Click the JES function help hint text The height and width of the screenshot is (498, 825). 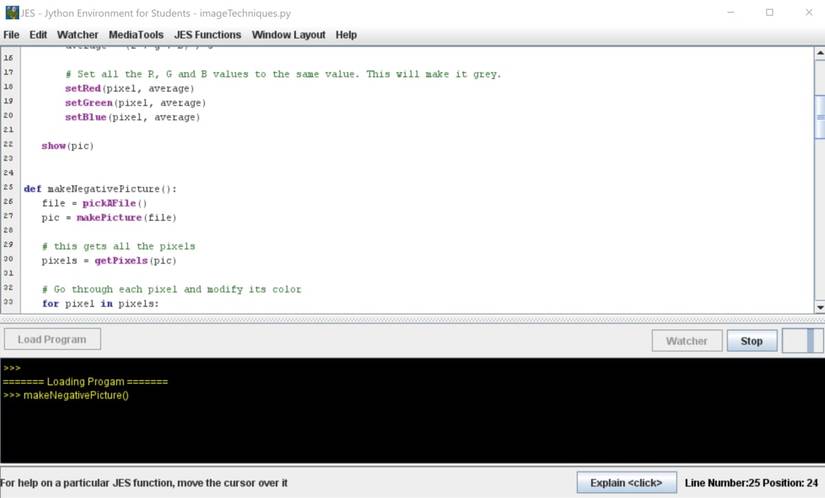pos(144,483)
